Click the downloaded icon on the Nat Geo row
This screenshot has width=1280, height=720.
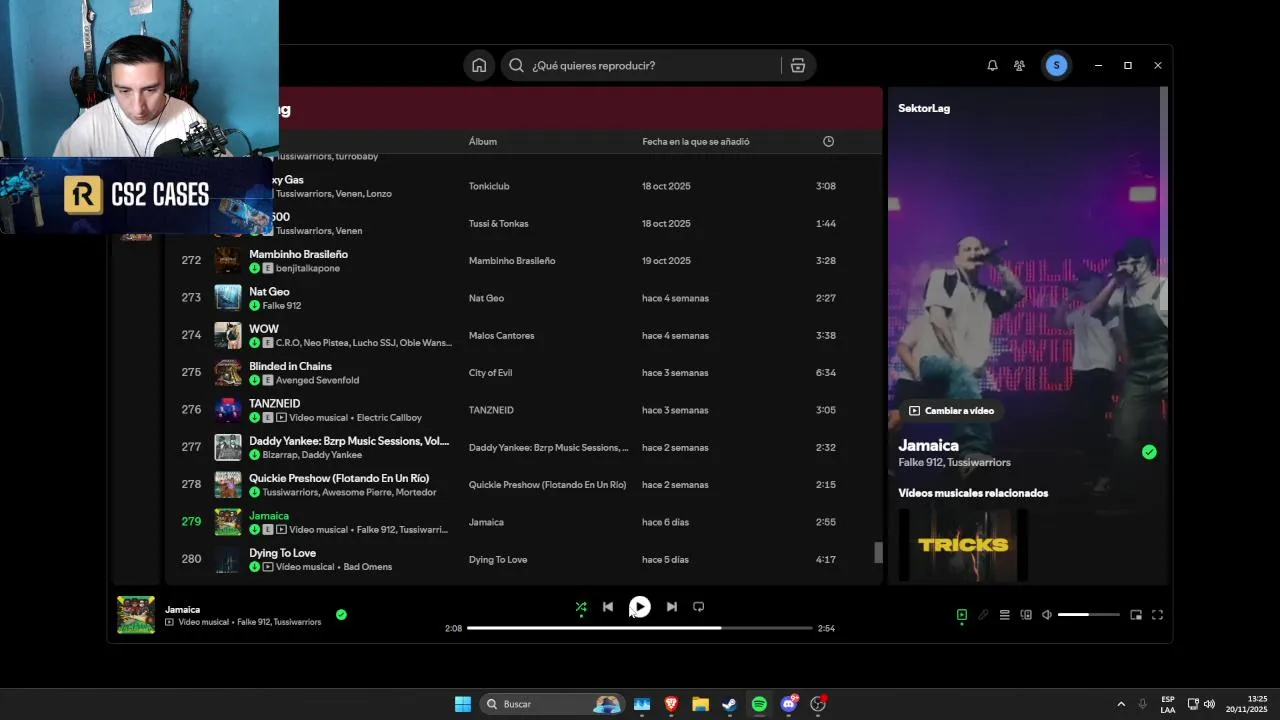(255, 306)
